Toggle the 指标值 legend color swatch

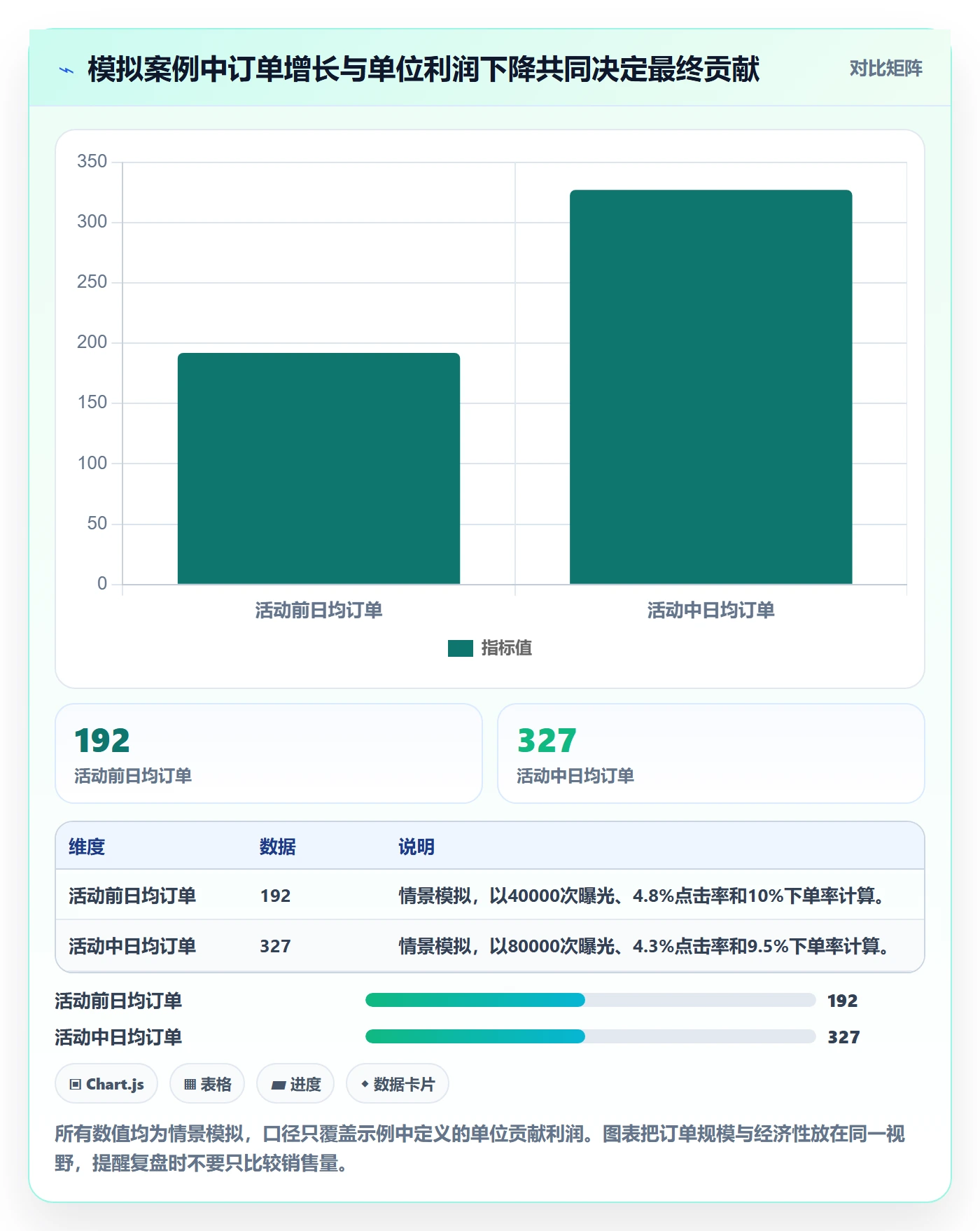point(460,648)
